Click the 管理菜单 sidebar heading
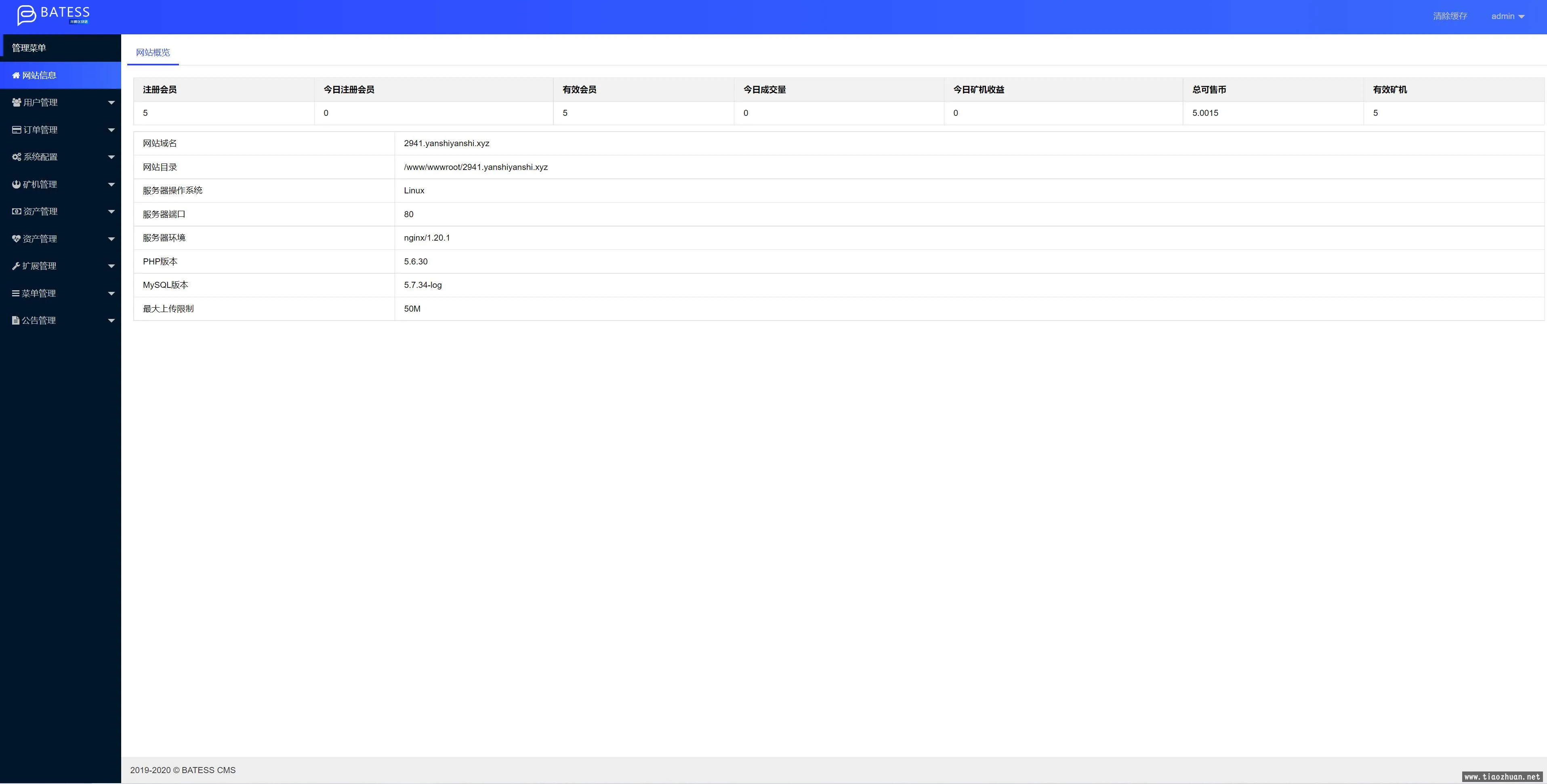1547x784 pixels. (29, 48)
